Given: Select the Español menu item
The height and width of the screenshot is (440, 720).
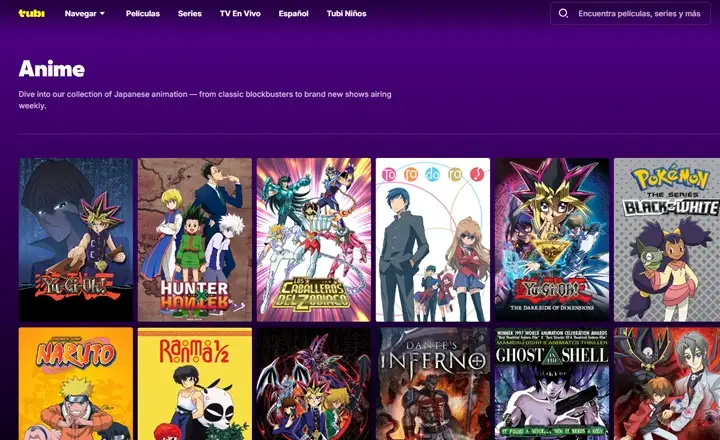Looking at the screenshot, I should 293,13.
